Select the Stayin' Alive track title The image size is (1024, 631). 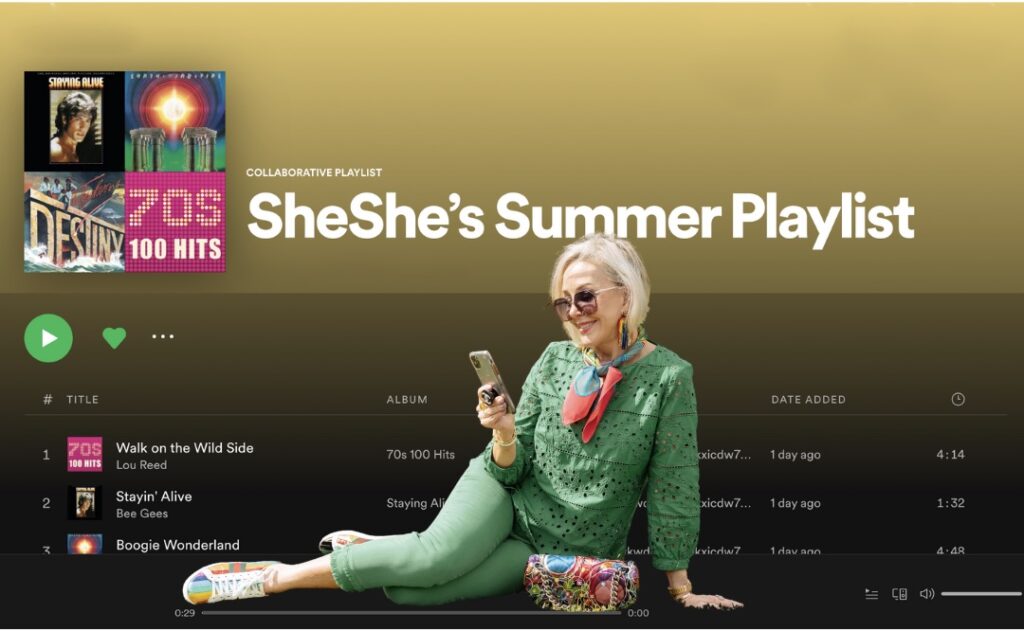pyautogui.click(x=153, y=496)
